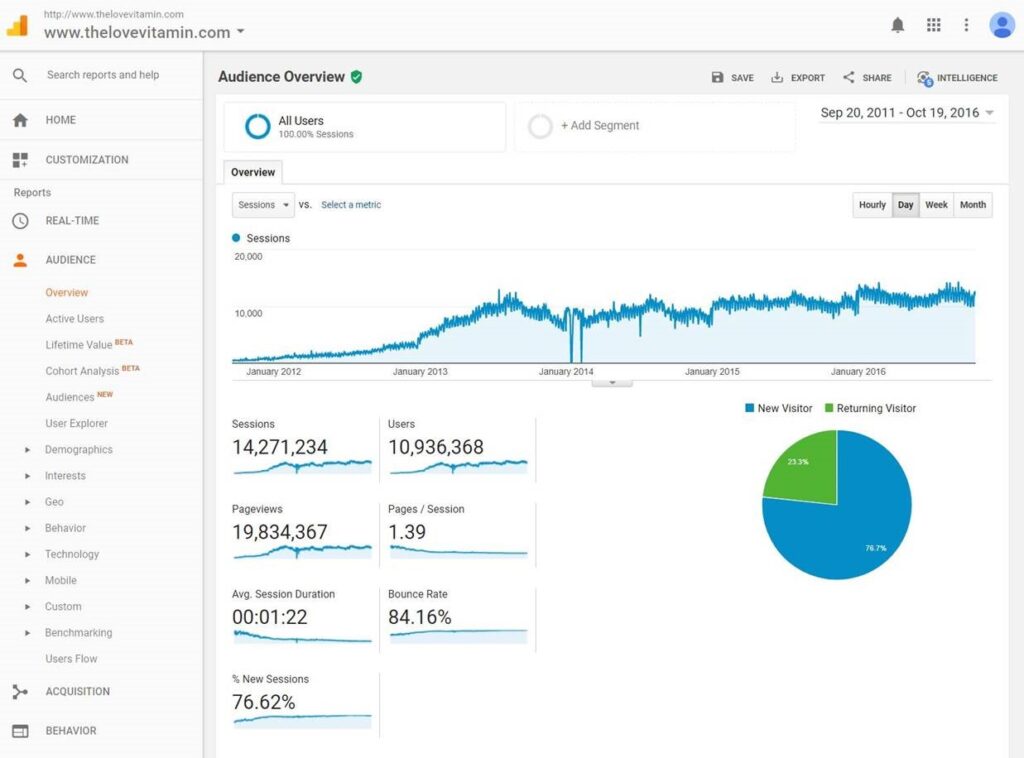Click the Share report icon
1024x758 pixels.
[x=849, y=77]
